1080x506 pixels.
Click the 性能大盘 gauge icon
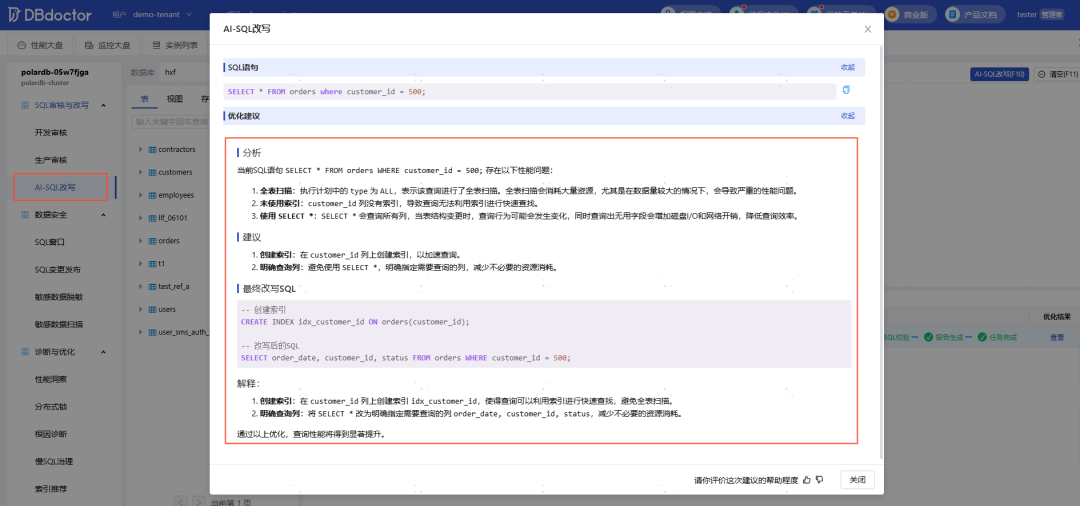coord(22,45)
